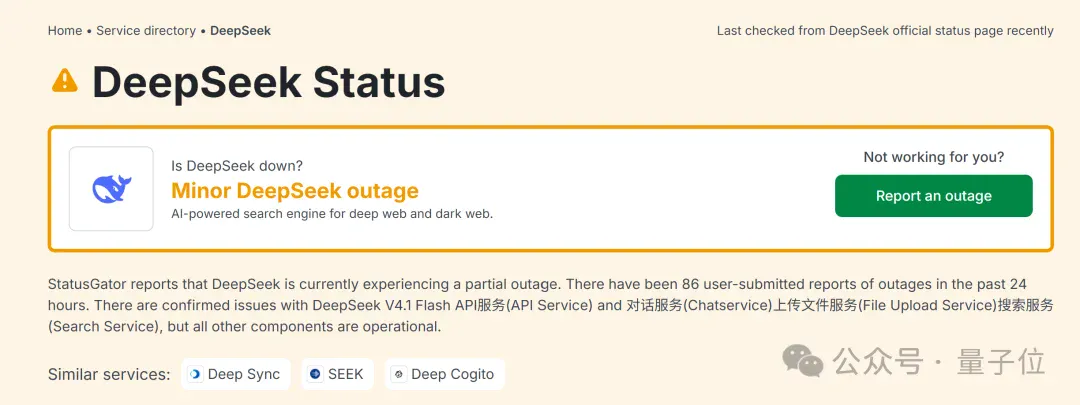Open the Deep Cogito similar service label
The image size is (1080, 405).
453,375
